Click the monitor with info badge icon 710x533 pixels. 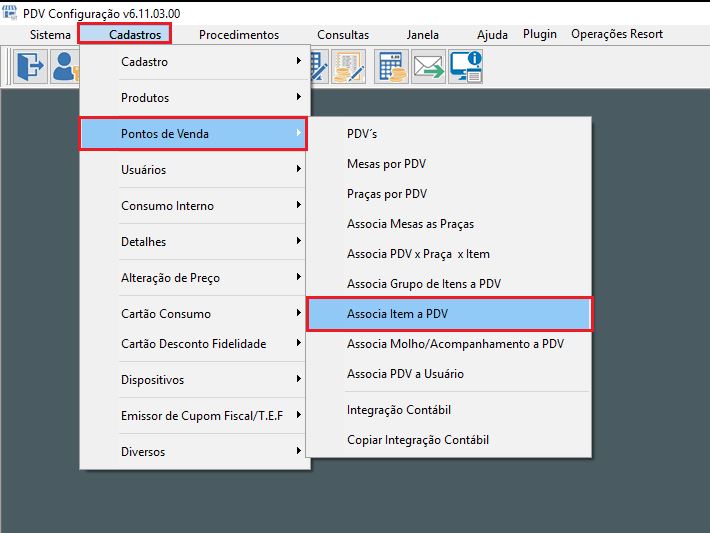click(x=465, y=67)
